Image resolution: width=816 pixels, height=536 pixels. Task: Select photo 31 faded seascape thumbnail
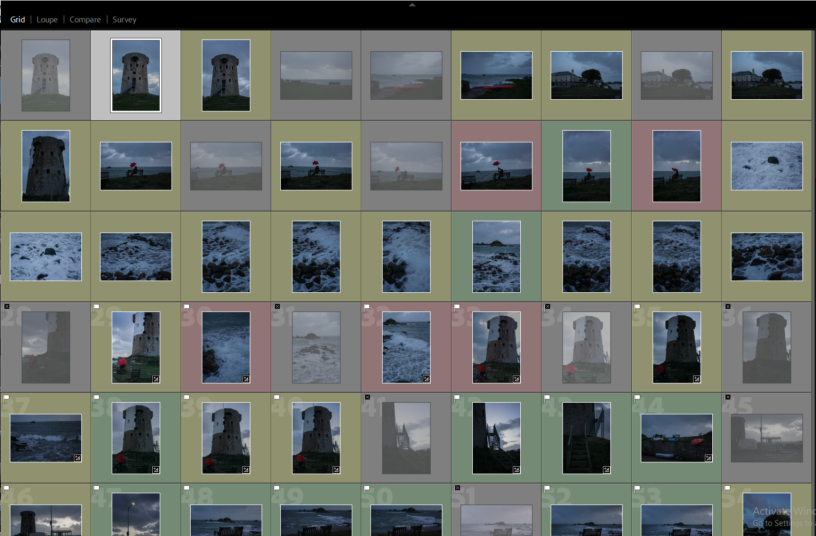pos(316,347)
